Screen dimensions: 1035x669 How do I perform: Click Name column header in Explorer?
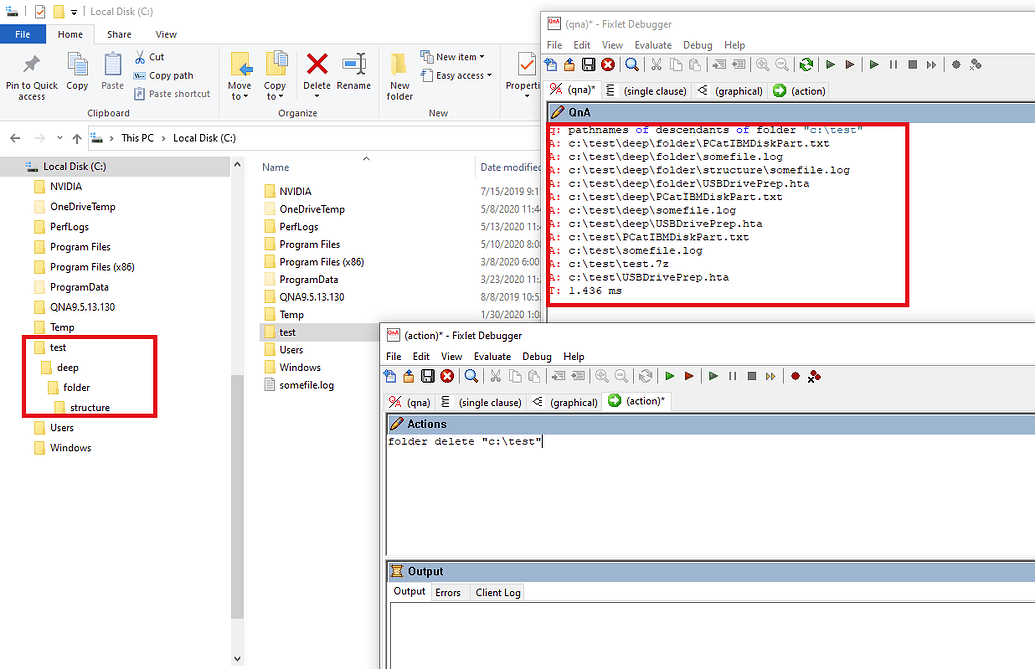275,168
